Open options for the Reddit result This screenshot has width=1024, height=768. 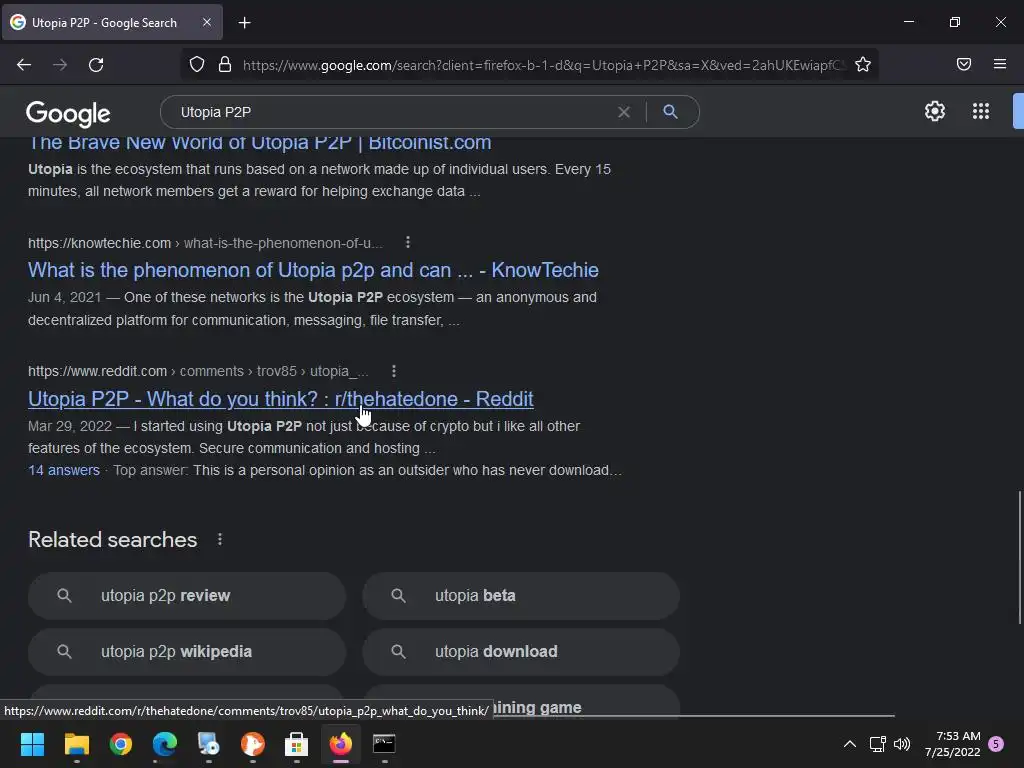click(393, 371)
